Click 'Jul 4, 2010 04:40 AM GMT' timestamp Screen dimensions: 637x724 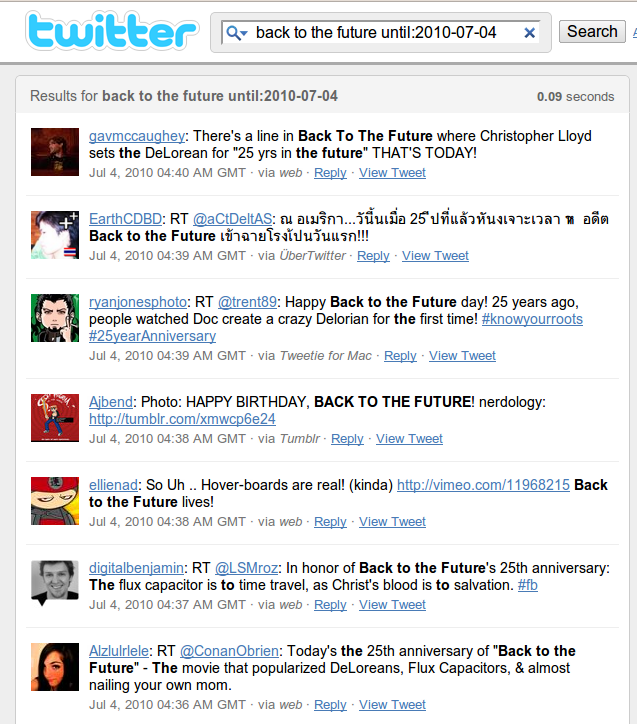167,173
